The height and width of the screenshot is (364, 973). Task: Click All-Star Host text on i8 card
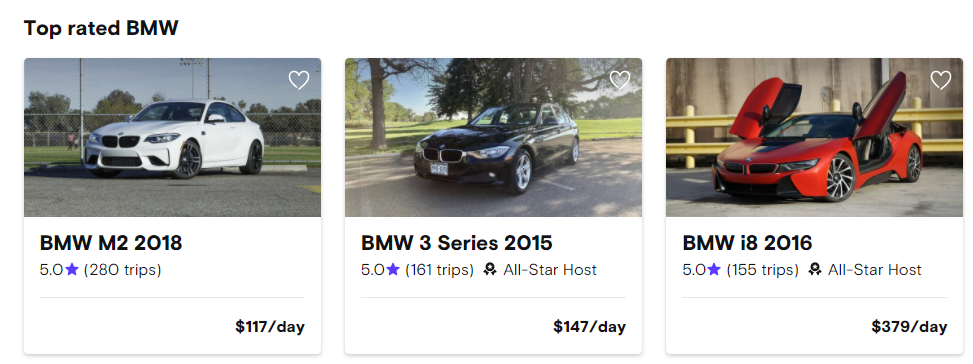[874, 270]
